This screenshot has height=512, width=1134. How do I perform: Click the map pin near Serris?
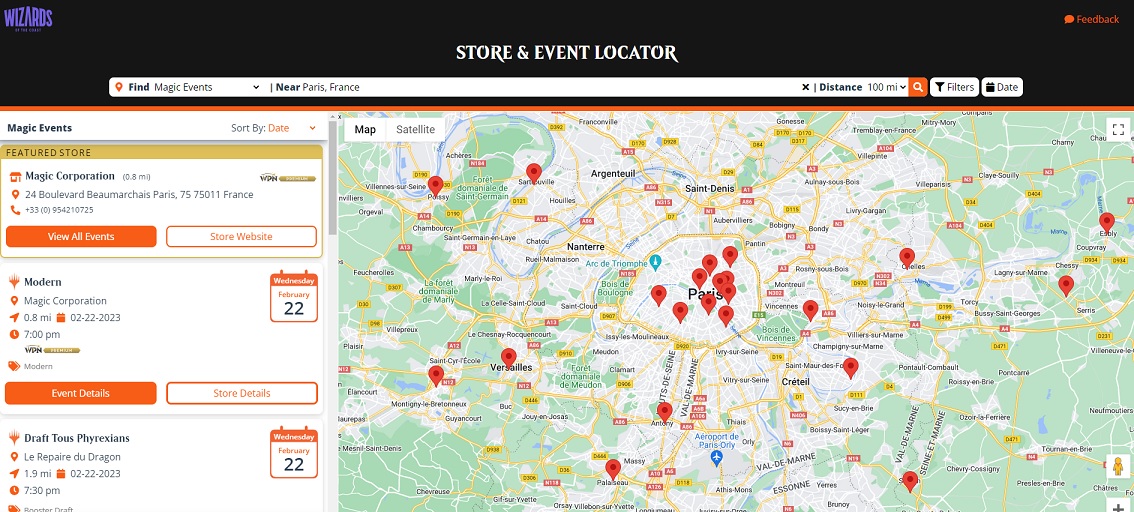click(1066, 286)
